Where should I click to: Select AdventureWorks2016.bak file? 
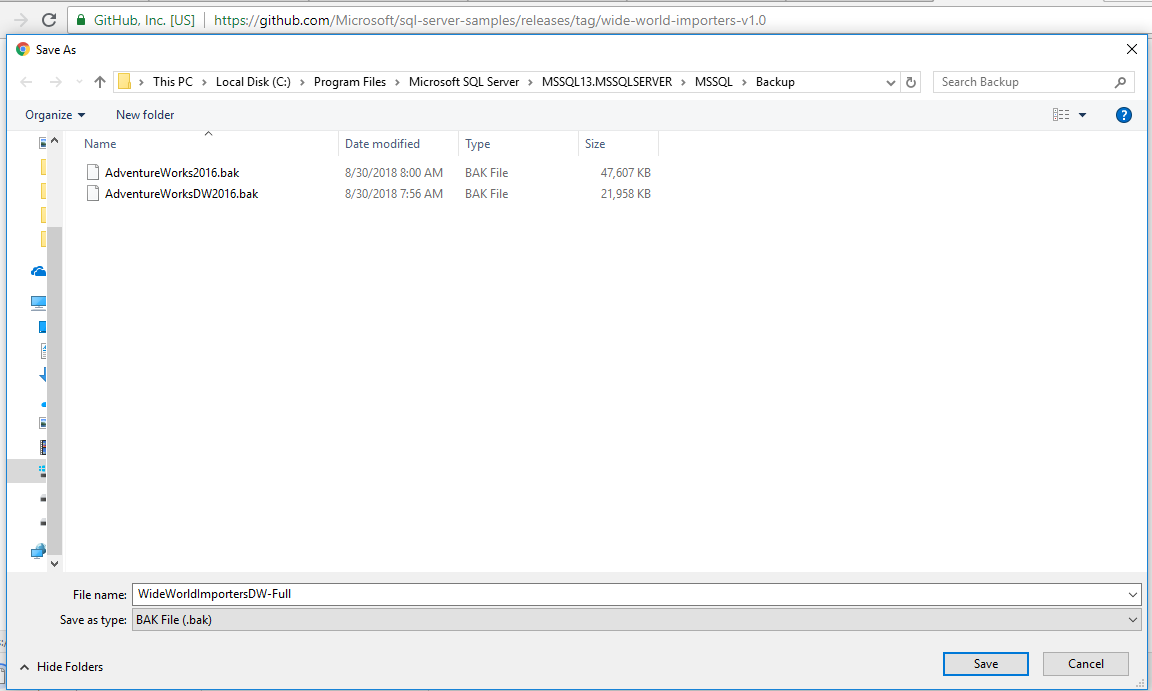(x=172, y=173)
